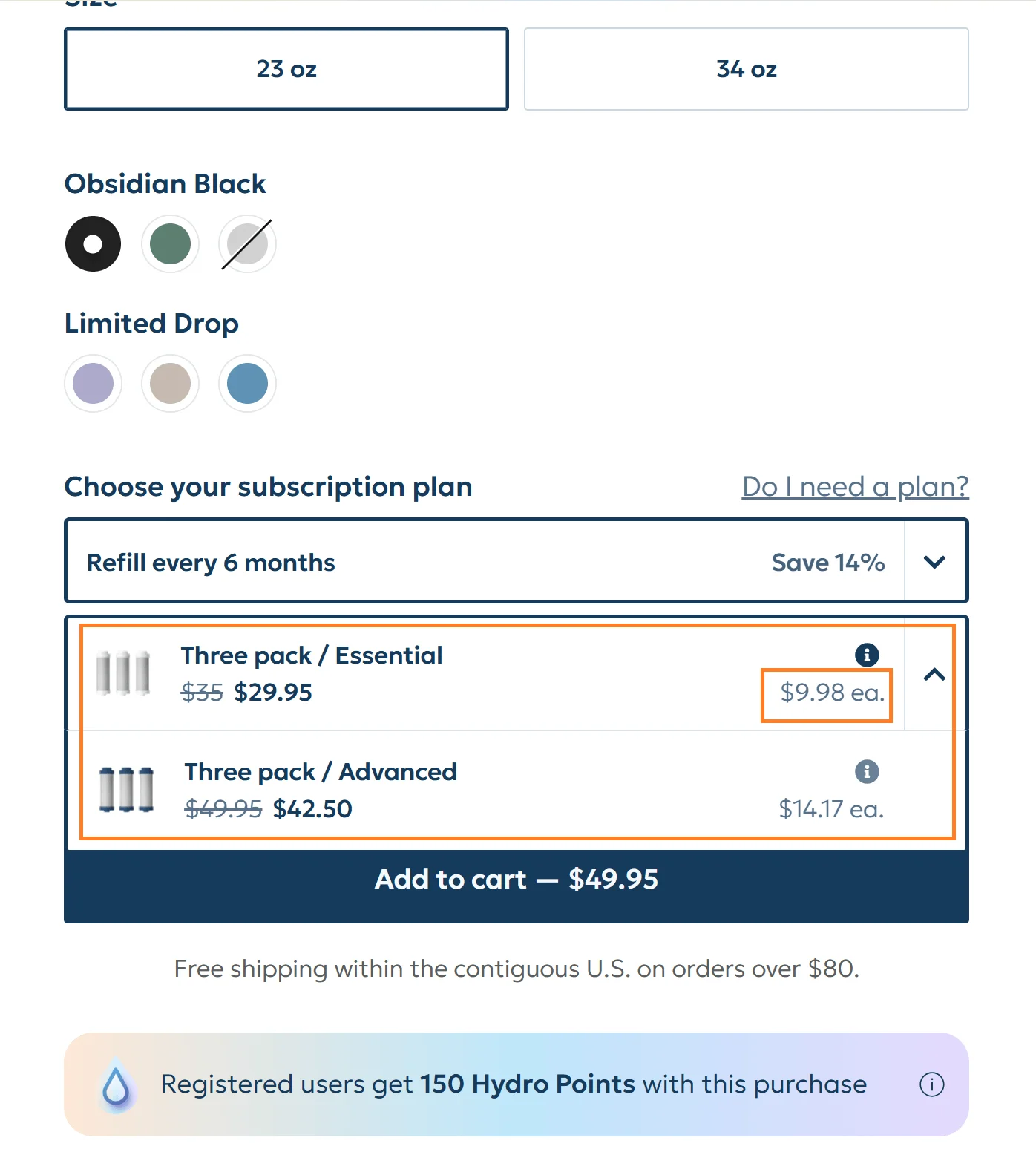Select the 23 oz size option
Screen dimensions: 1036x1155
point(286,68)
